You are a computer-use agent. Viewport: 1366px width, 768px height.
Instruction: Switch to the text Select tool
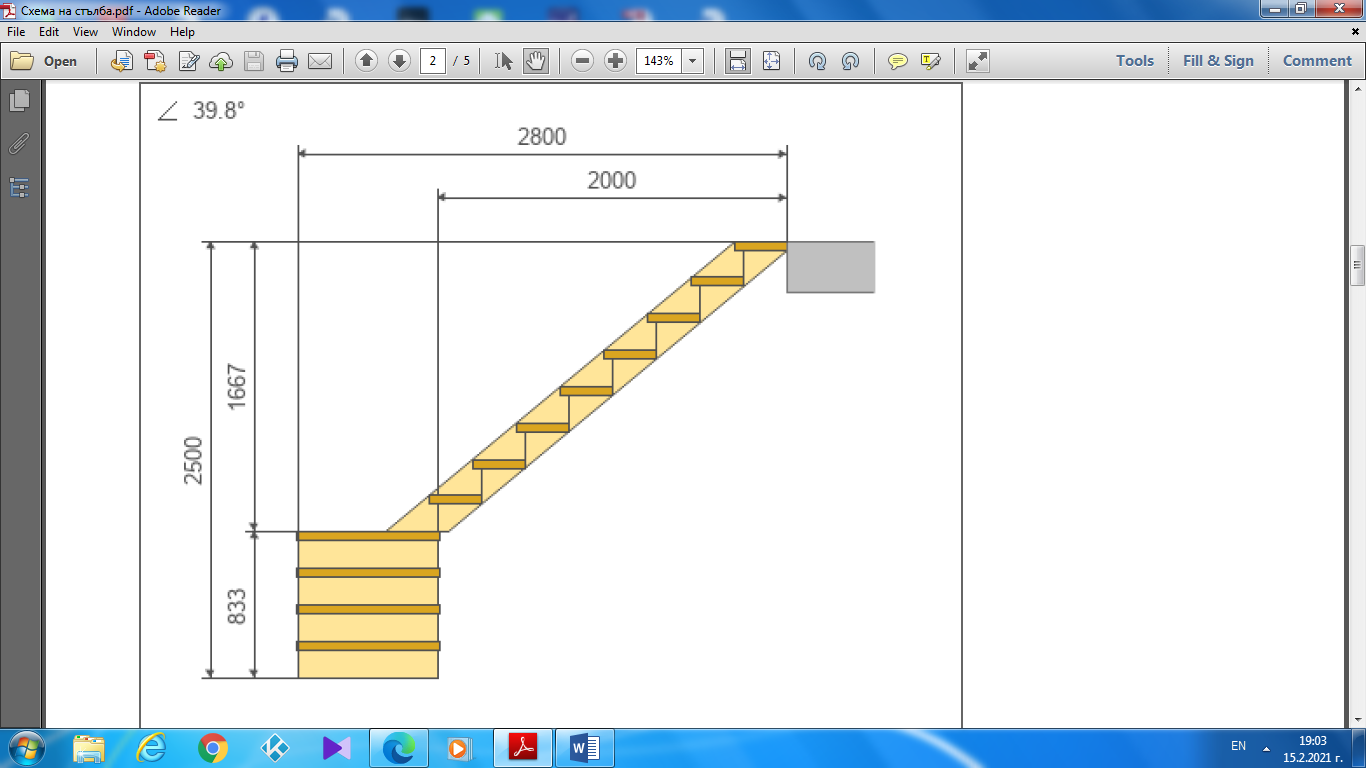pyautogui.click(x=504, y=61)
